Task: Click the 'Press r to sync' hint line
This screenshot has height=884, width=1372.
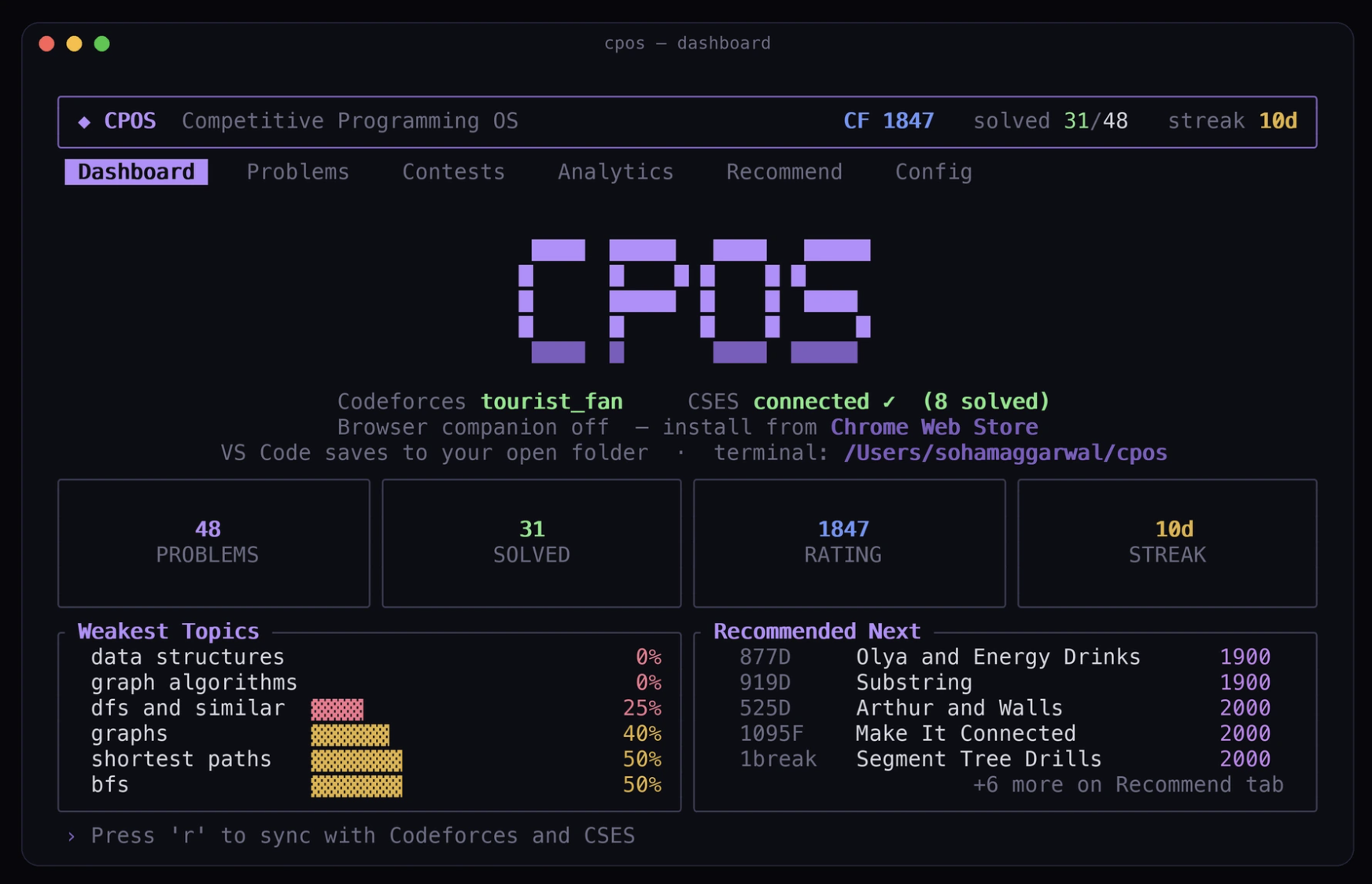Action: 363,836
